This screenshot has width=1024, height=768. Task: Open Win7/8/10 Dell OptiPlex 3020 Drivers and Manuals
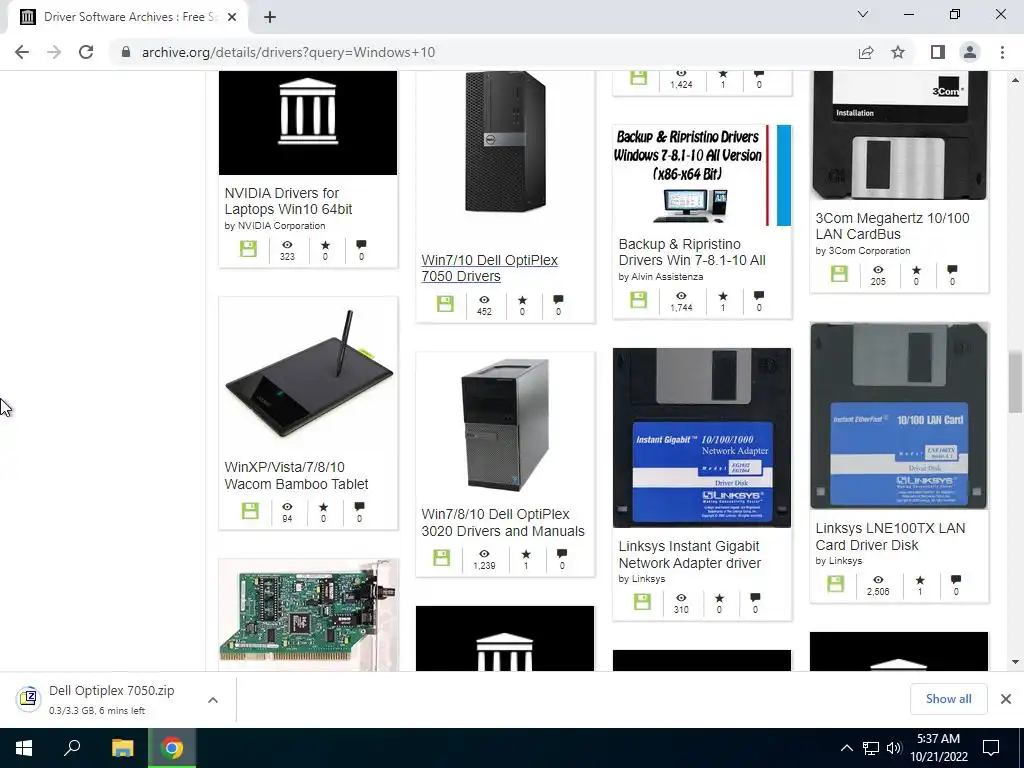[x=503, y=522]
